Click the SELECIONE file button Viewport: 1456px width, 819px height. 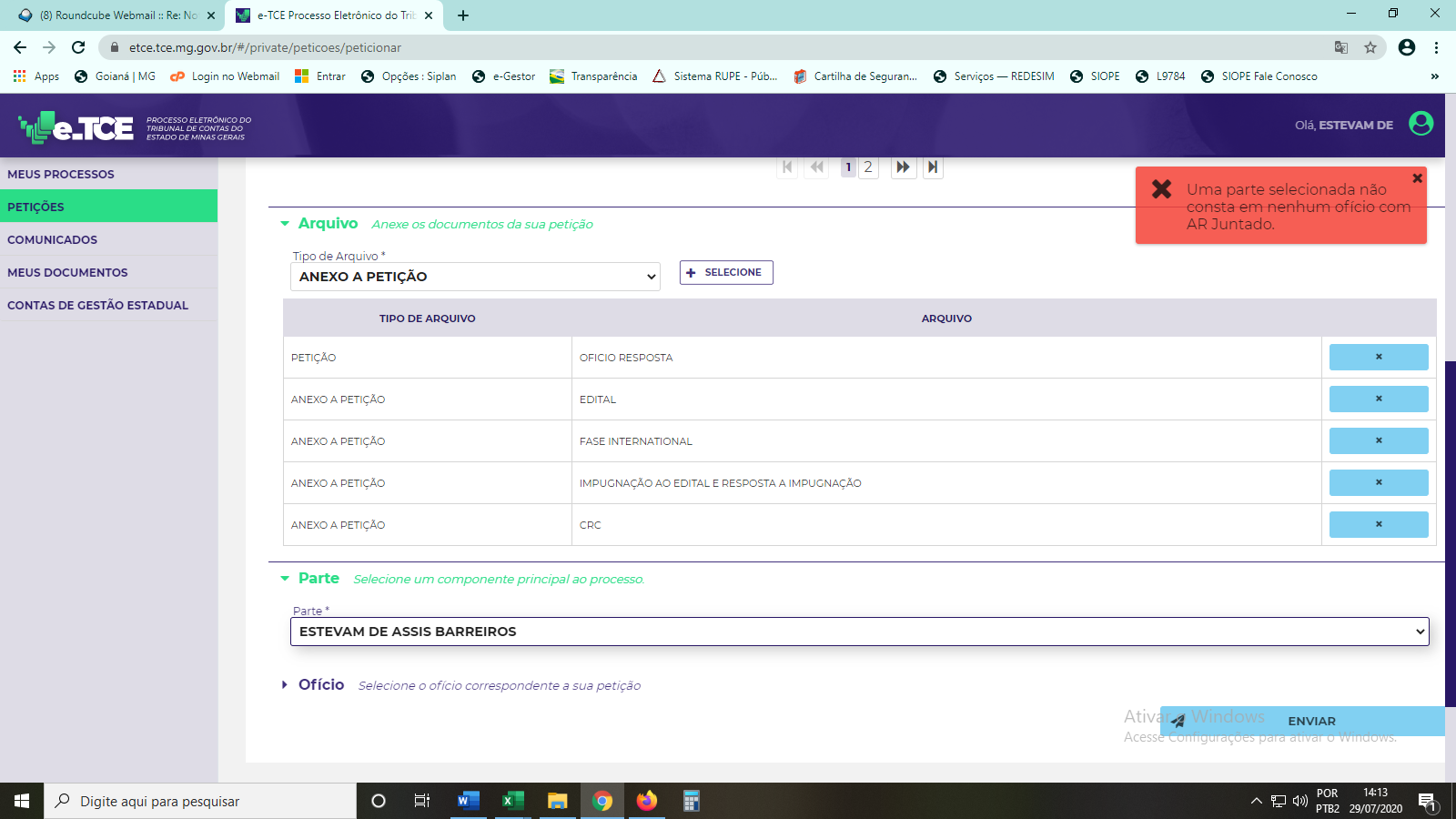coord(725,273)
